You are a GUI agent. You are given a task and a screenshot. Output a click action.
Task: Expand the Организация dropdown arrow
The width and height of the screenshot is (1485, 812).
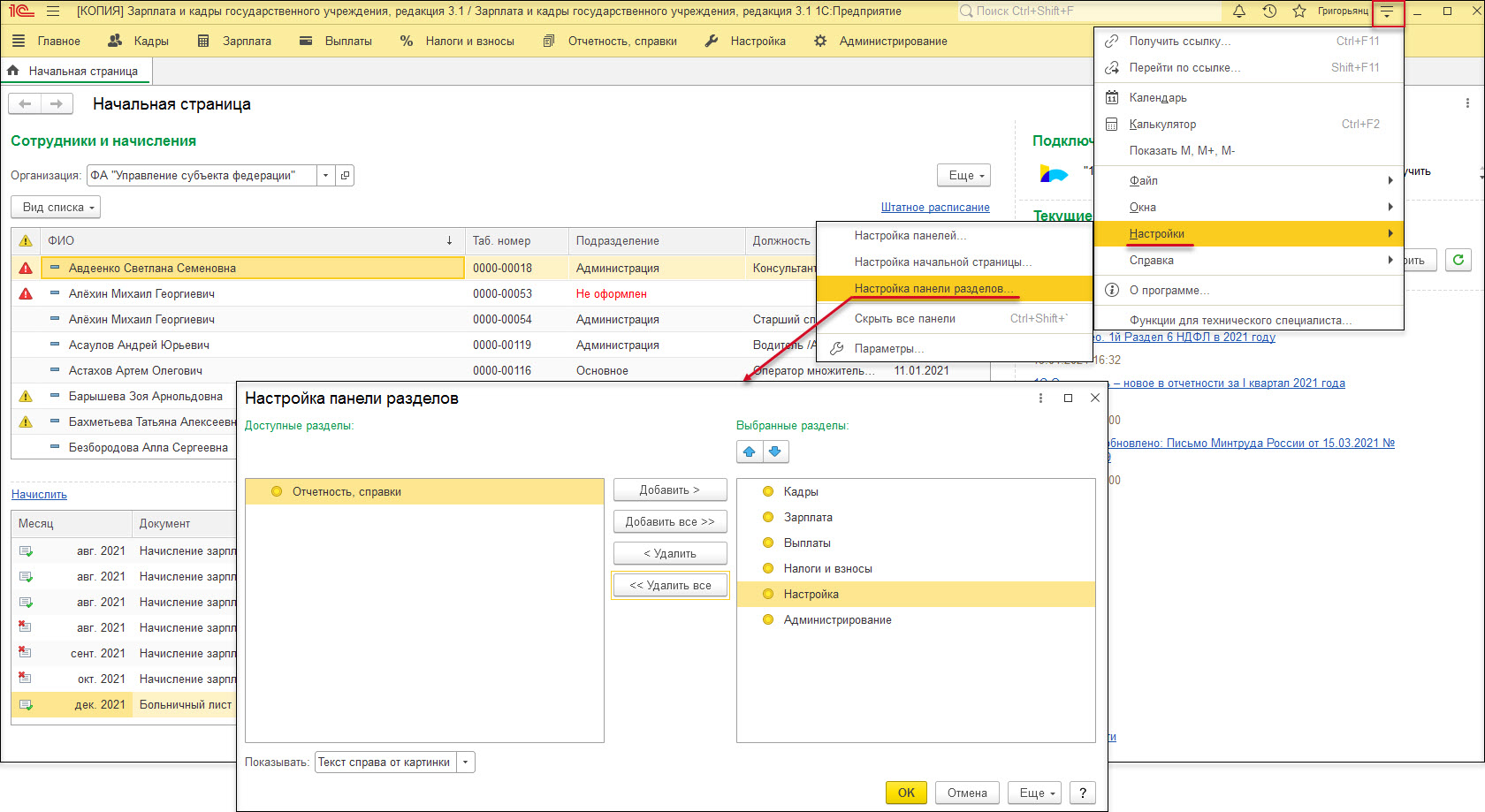click(326, 175)
